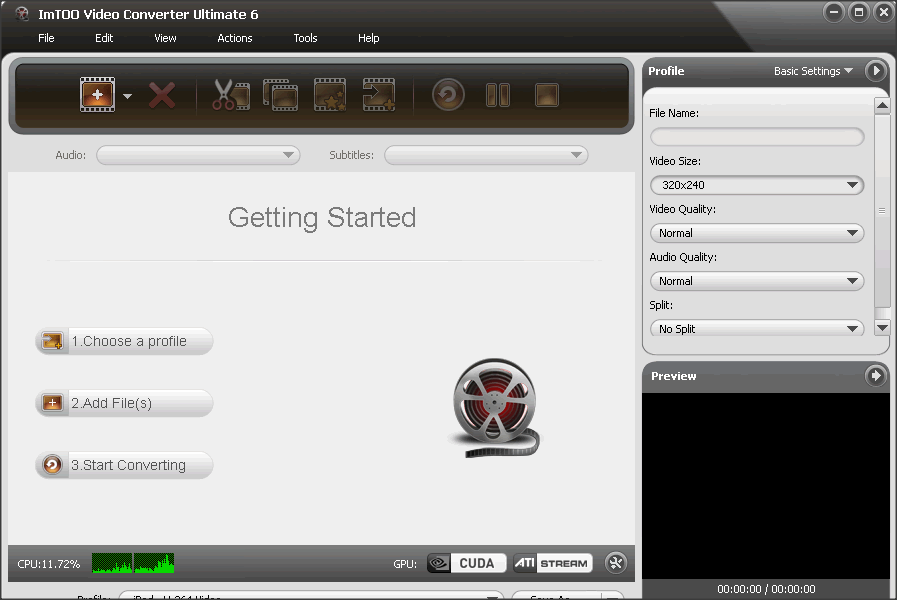Click the Merge files toolbar icon
The image size is (897, 600).
280,94
